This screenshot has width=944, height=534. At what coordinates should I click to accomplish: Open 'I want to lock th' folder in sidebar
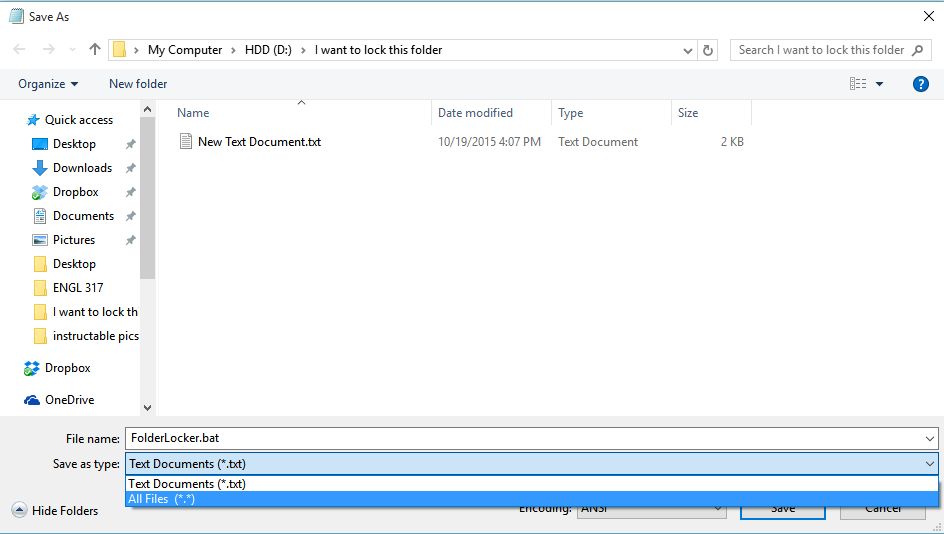tap(95, 312)
